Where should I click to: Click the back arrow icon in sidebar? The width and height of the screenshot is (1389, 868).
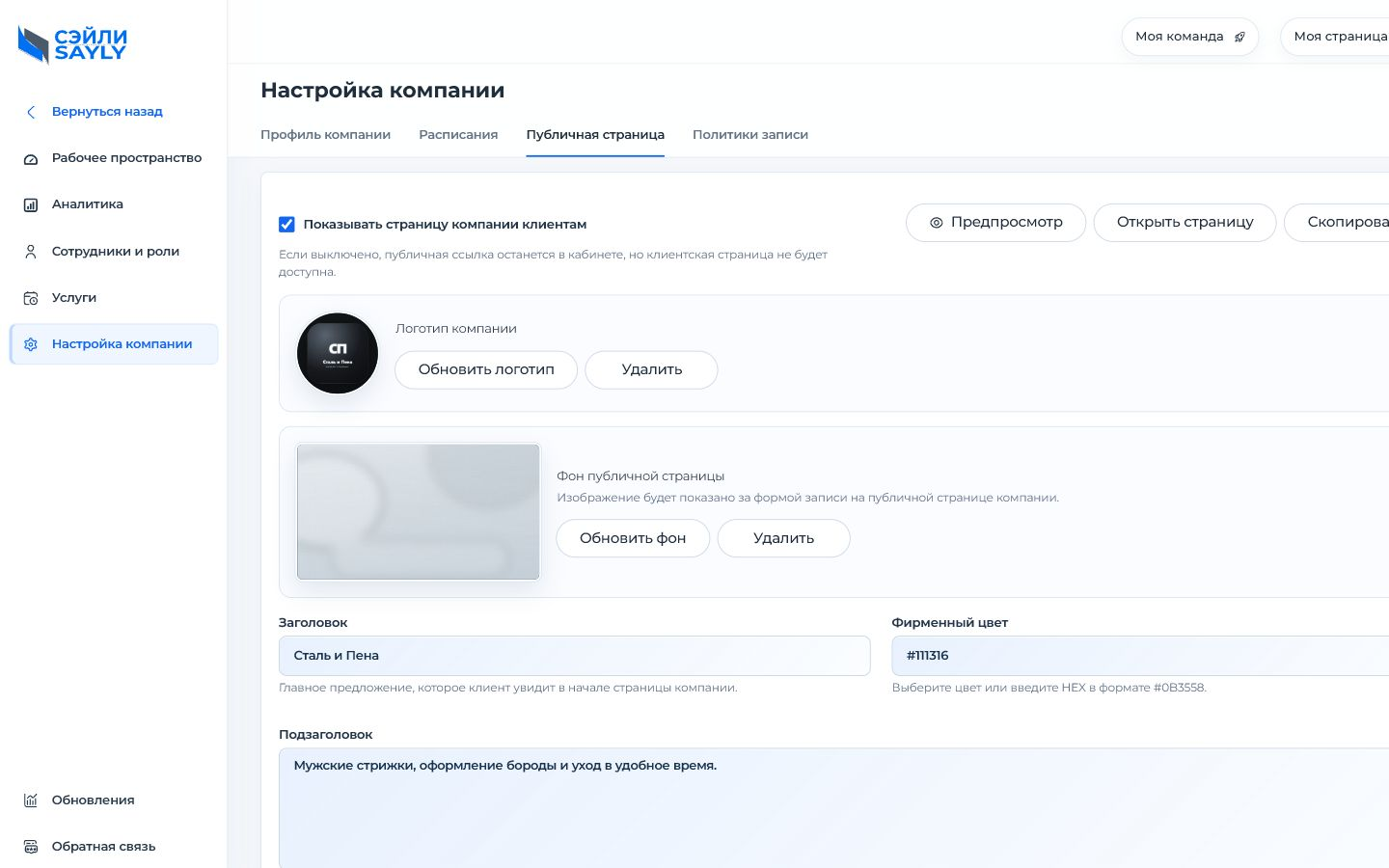31,112
